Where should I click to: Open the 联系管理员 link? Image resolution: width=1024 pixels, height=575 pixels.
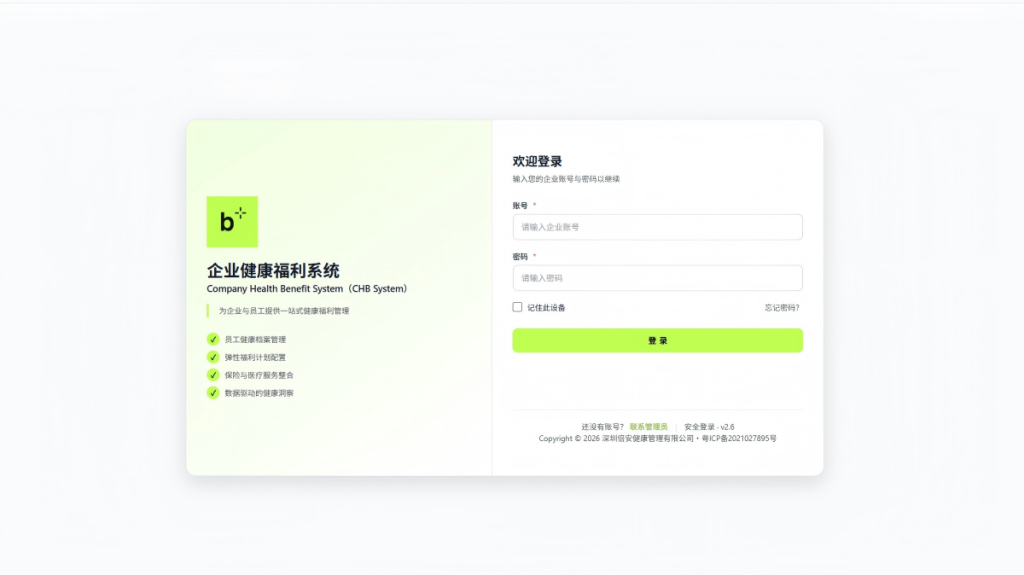click(x=648, y=427)
